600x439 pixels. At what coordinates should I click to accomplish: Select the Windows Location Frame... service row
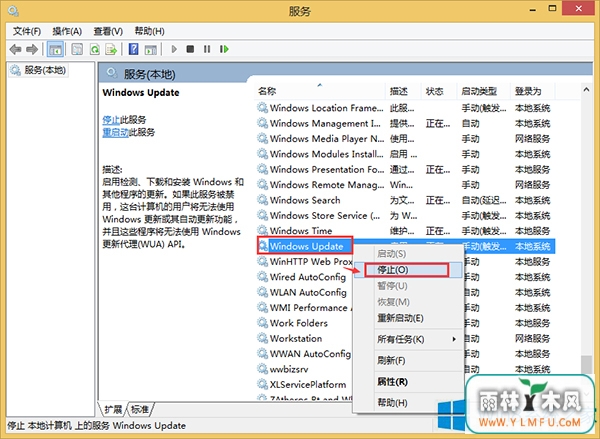405,108
